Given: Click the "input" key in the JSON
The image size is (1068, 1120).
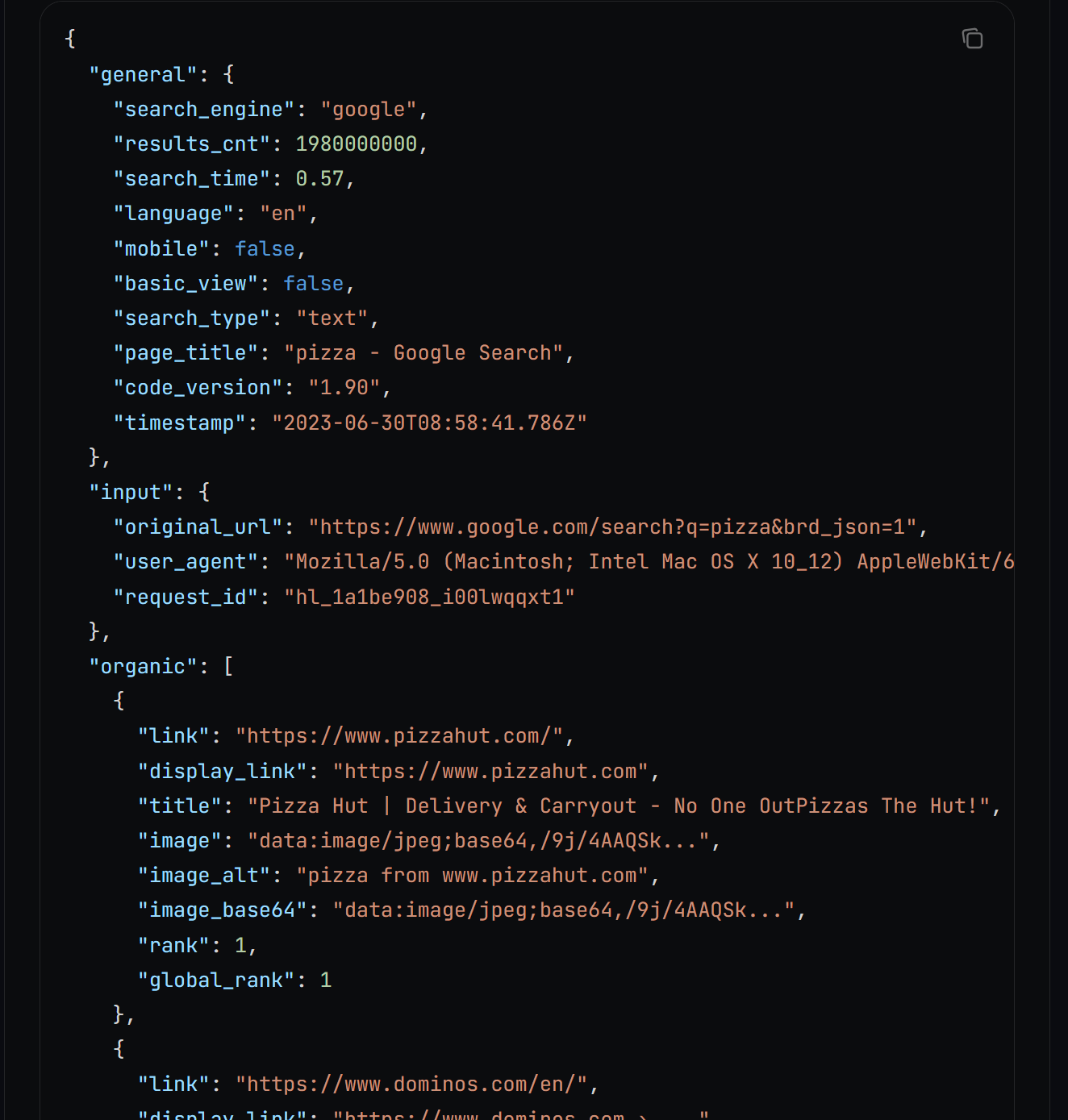Looking at the screenshot, I should (131, 493).
